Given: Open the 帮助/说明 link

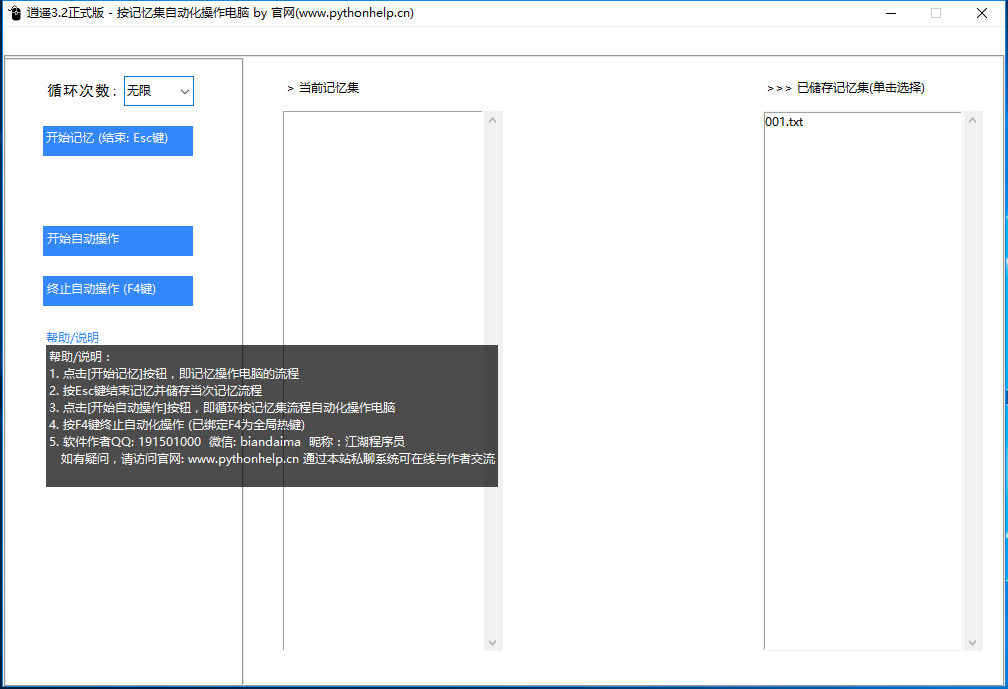Looking at the screenshot, I should coord(72,337).
